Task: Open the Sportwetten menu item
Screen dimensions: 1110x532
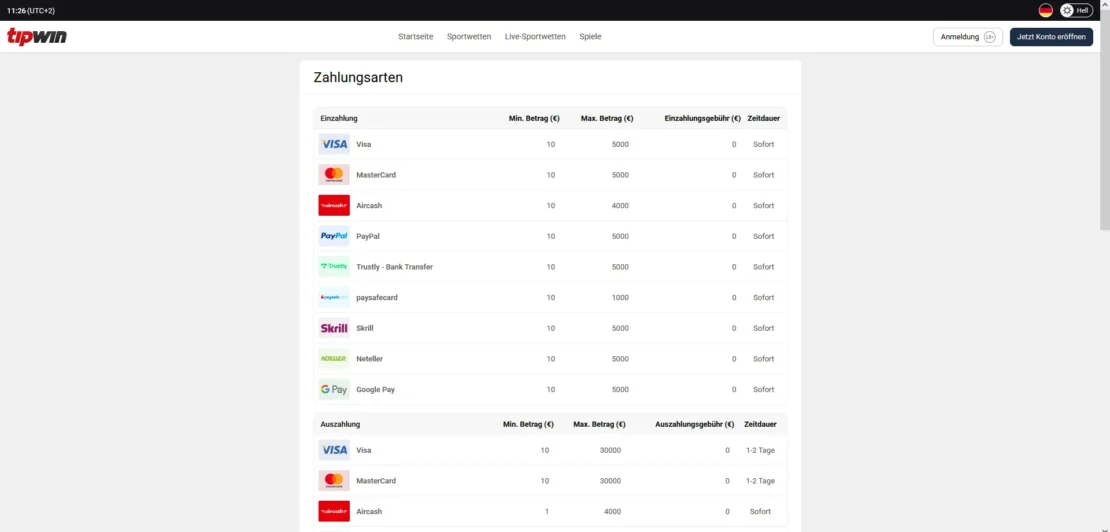Action: pyautogui.click(x=469, y=37)
